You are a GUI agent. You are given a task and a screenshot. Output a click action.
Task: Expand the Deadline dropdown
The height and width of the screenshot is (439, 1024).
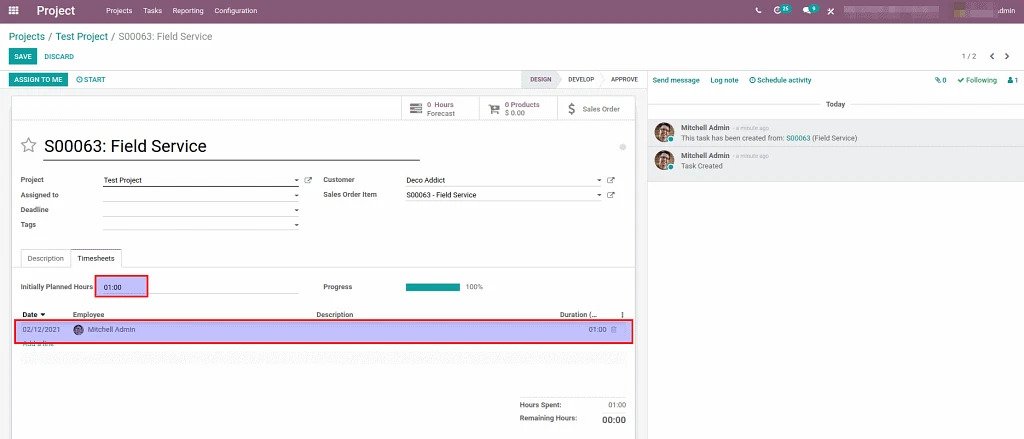click(296, 210)
